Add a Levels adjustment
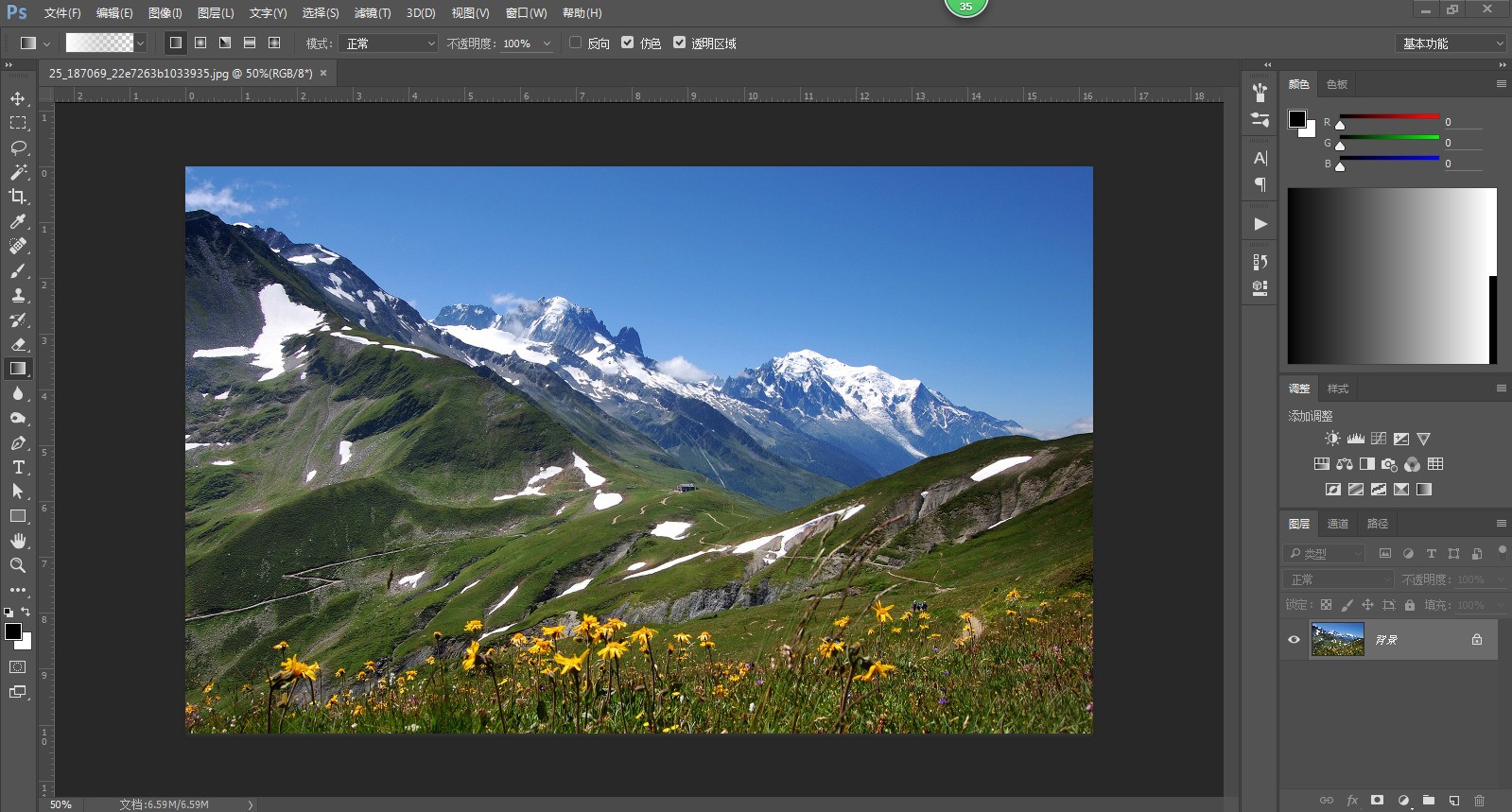This screenshot has height=812, width=1512. [1356, 439]
